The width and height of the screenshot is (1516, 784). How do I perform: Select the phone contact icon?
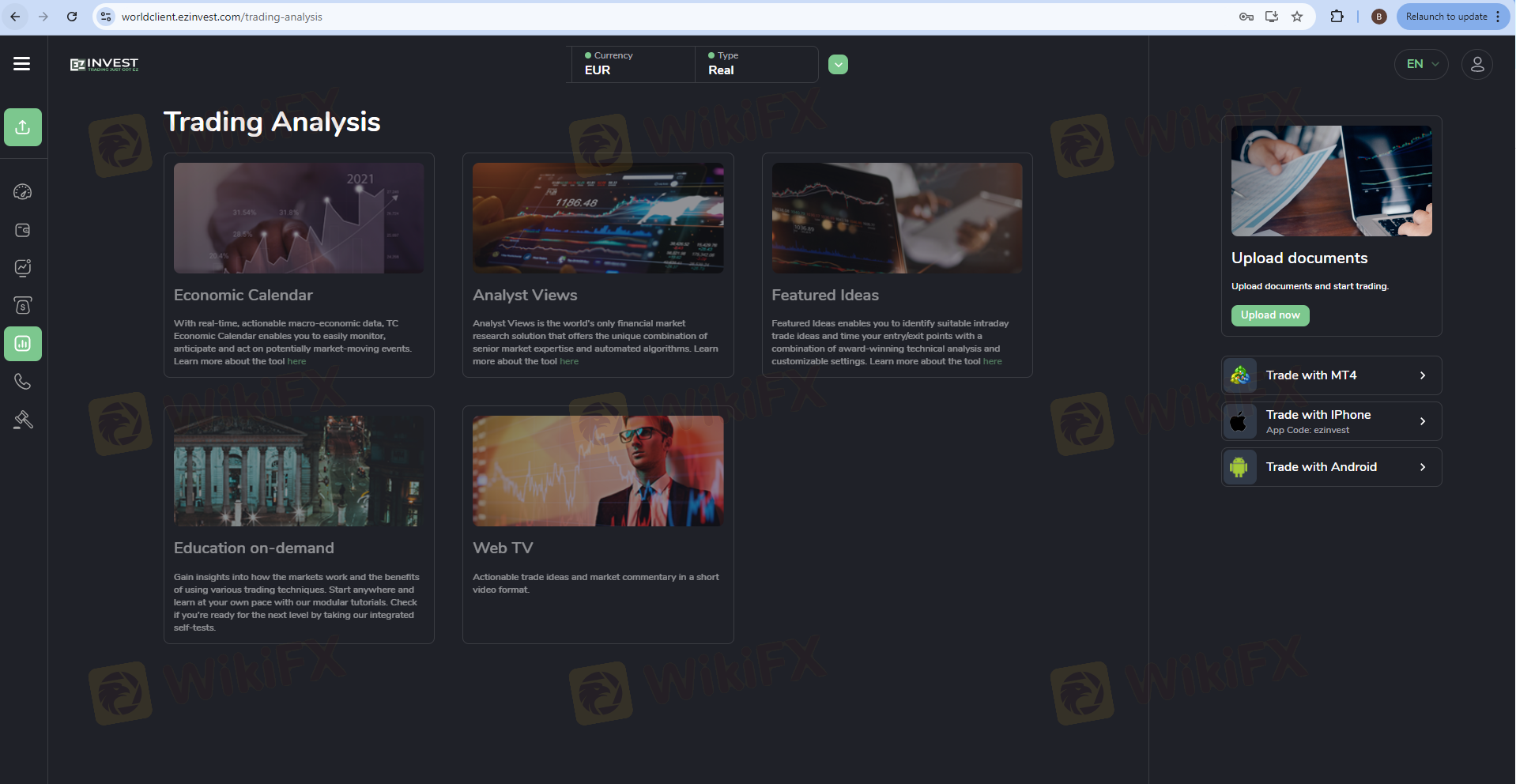tap(23, 382)
